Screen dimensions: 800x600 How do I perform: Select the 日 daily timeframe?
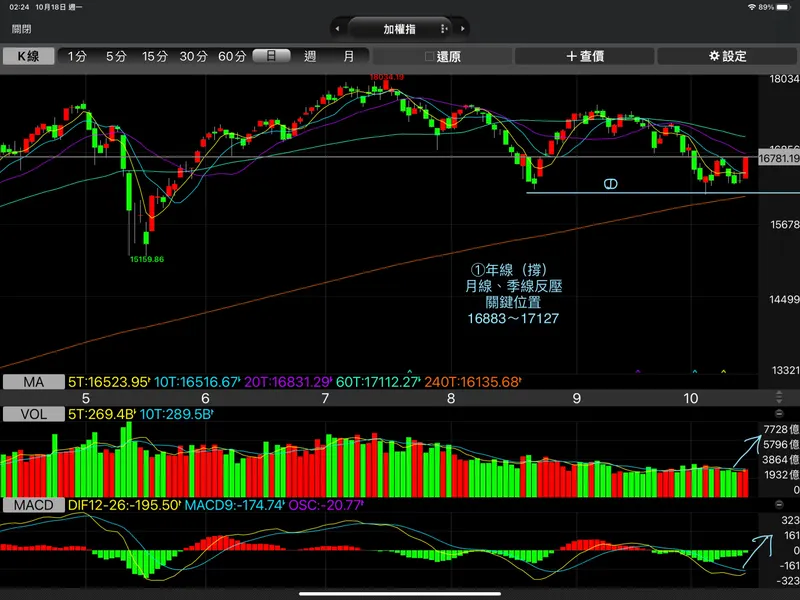(271, 56)
